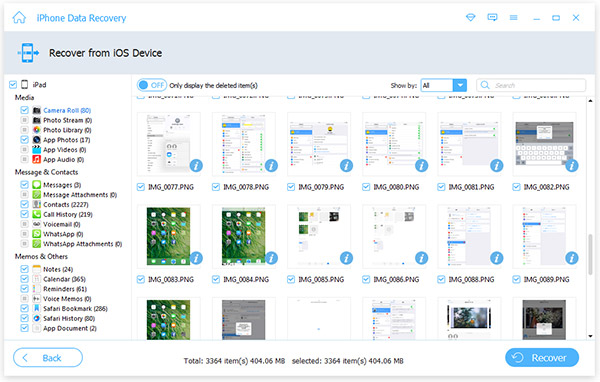Viewport: 600px width, 382px height.
Task: Click the WhatsApp icon
Action: (36, 234)
